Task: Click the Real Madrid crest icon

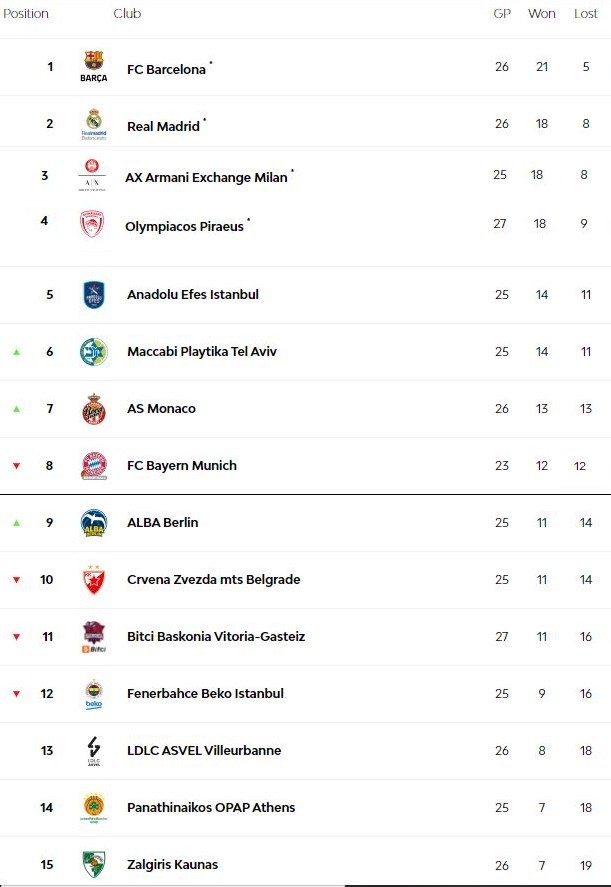Action: tap(93, 123)
